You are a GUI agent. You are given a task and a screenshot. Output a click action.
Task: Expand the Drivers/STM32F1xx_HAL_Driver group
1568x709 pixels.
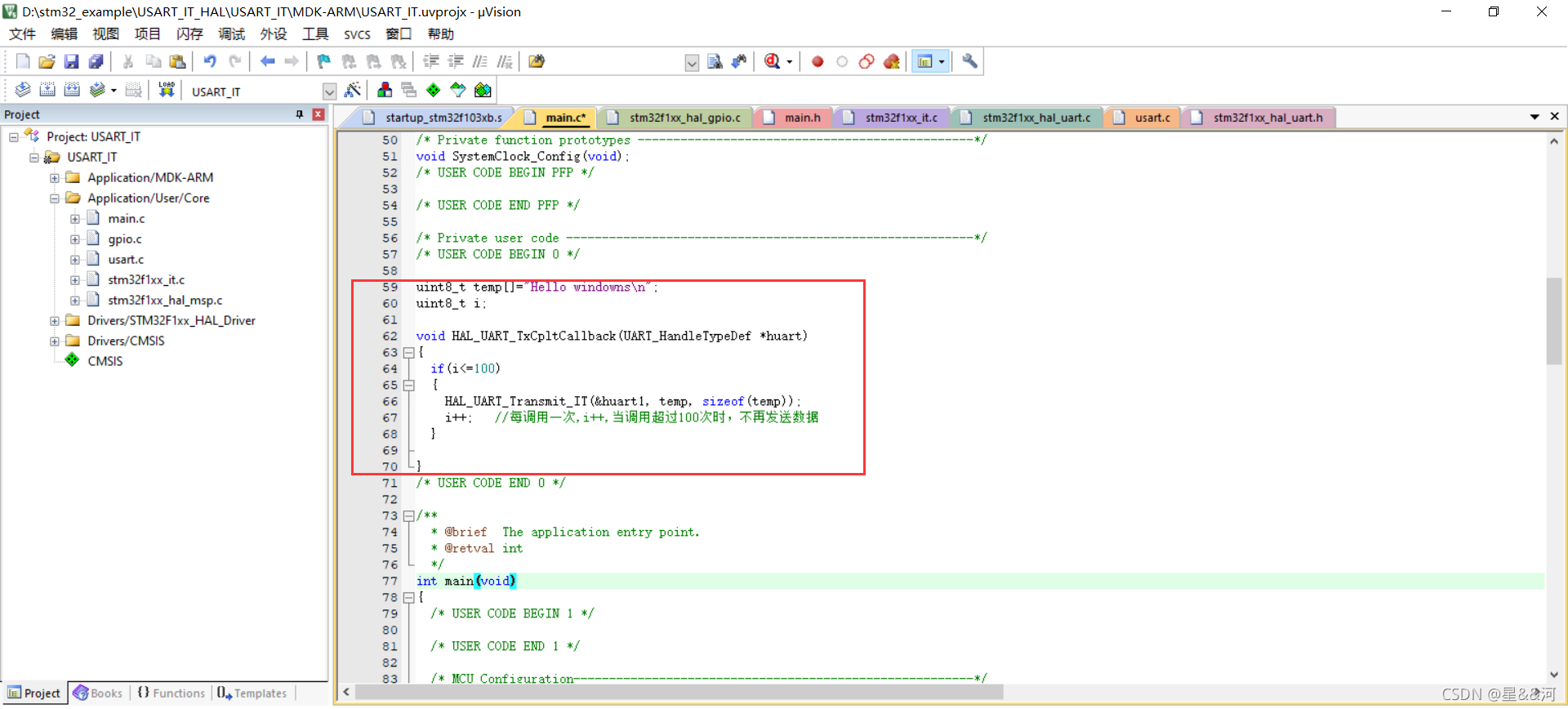point(55,320)
